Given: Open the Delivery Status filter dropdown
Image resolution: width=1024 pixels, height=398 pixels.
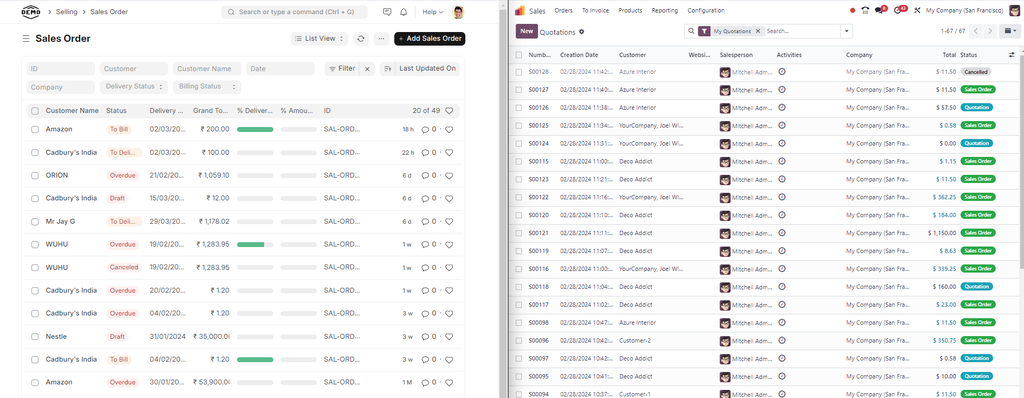Looking at the screenshot, I should click(x=133, y=86).
